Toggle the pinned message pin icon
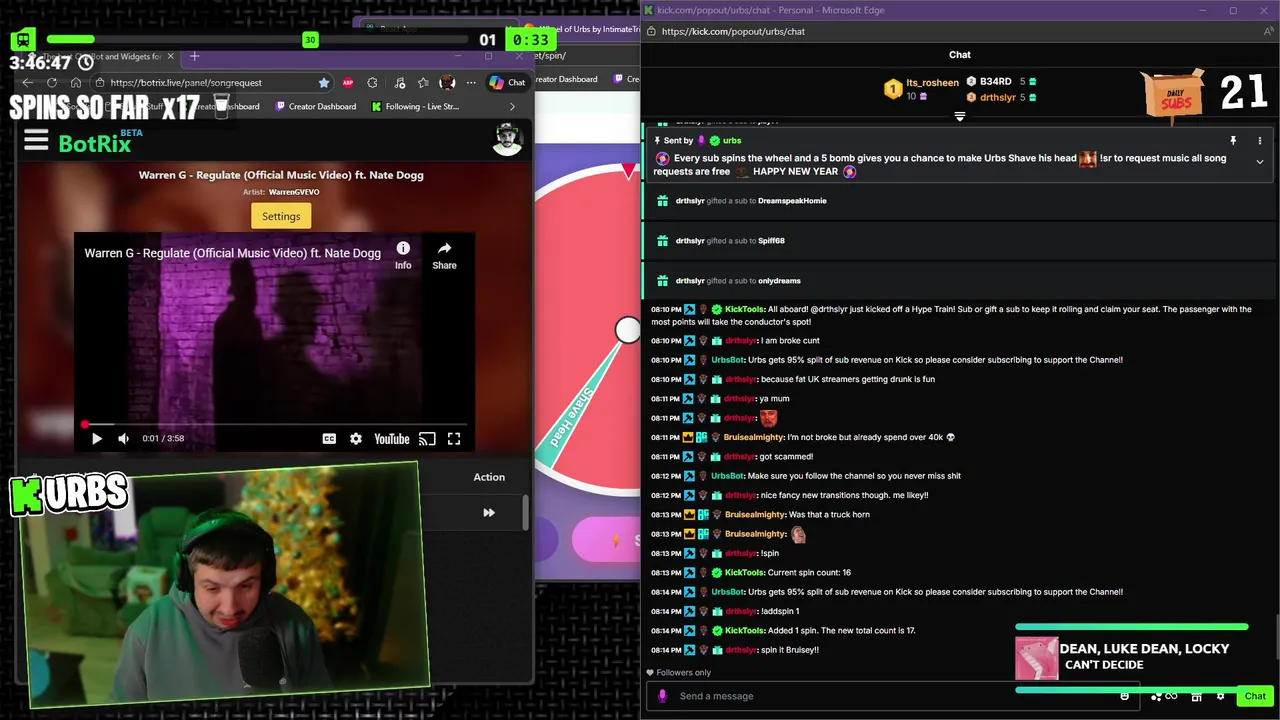The height and width of the screenshot is (720, 1280). coord(1233,141)
